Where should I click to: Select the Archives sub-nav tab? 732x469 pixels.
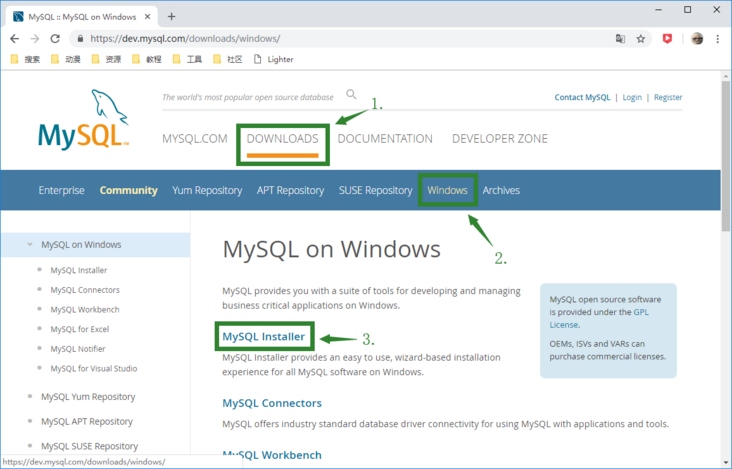[x=501, y=190]
